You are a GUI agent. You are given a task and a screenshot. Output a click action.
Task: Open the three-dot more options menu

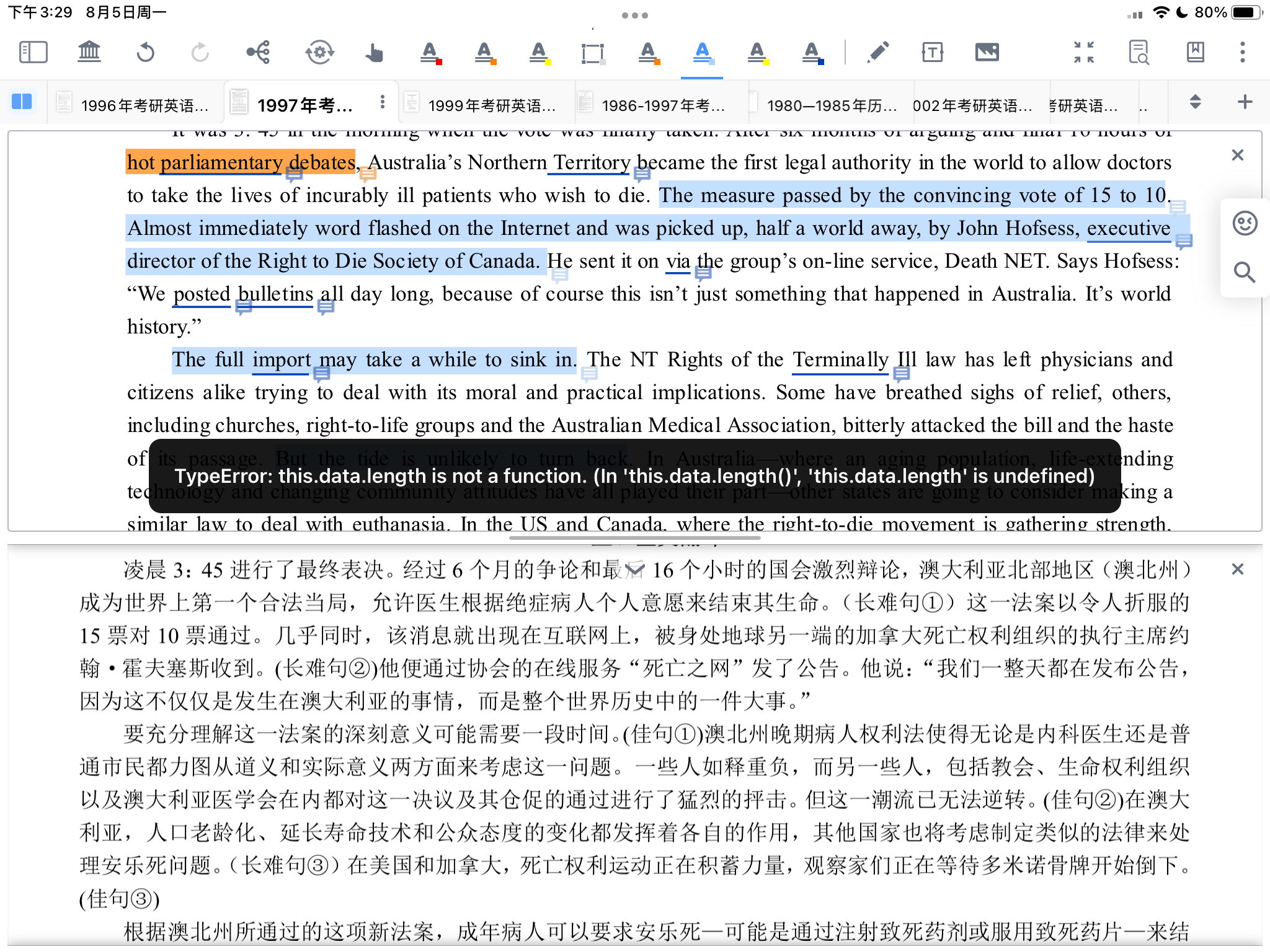tap(1242, 53)
